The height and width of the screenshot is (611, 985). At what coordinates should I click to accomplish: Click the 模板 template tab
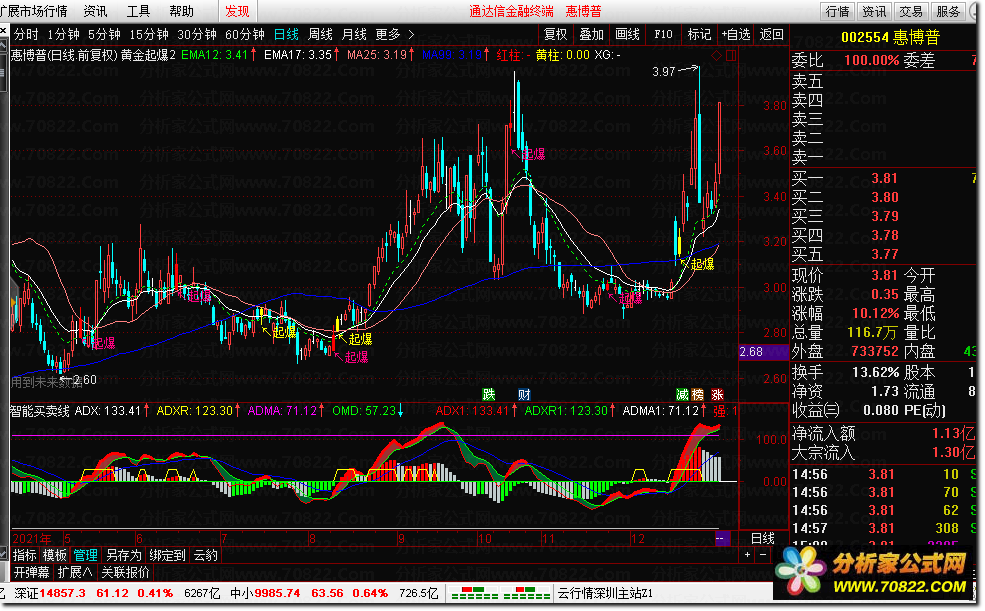click(55, 555)
